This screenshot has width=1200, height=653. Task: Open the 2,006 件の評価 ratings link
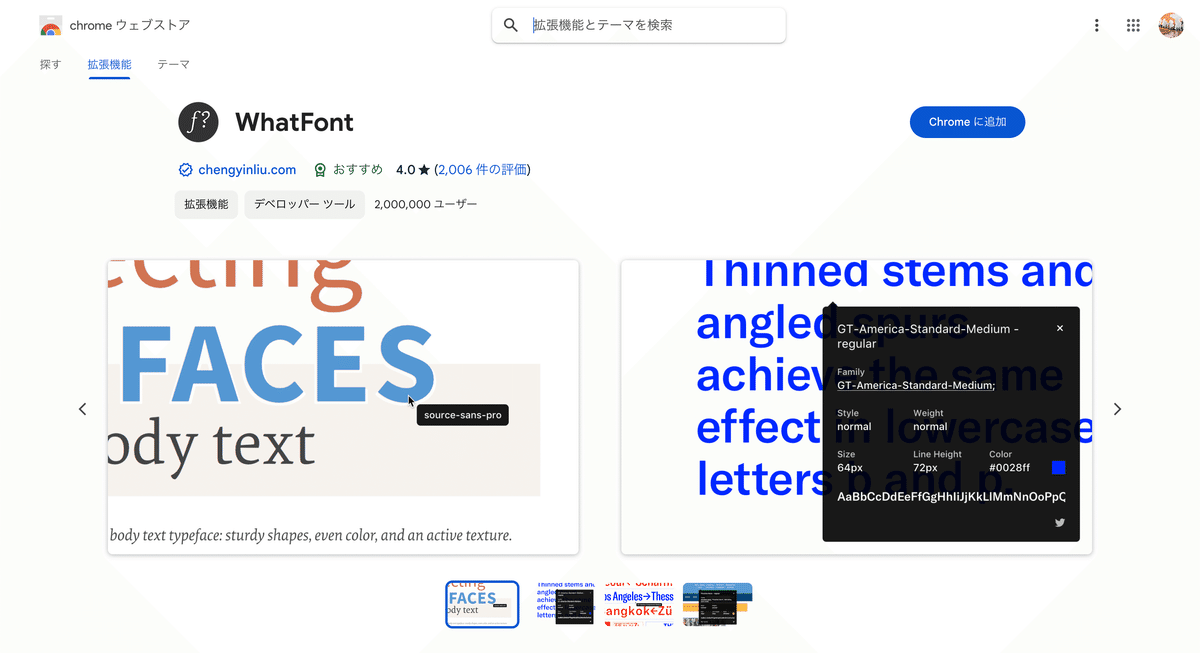[x=482, y=170]
